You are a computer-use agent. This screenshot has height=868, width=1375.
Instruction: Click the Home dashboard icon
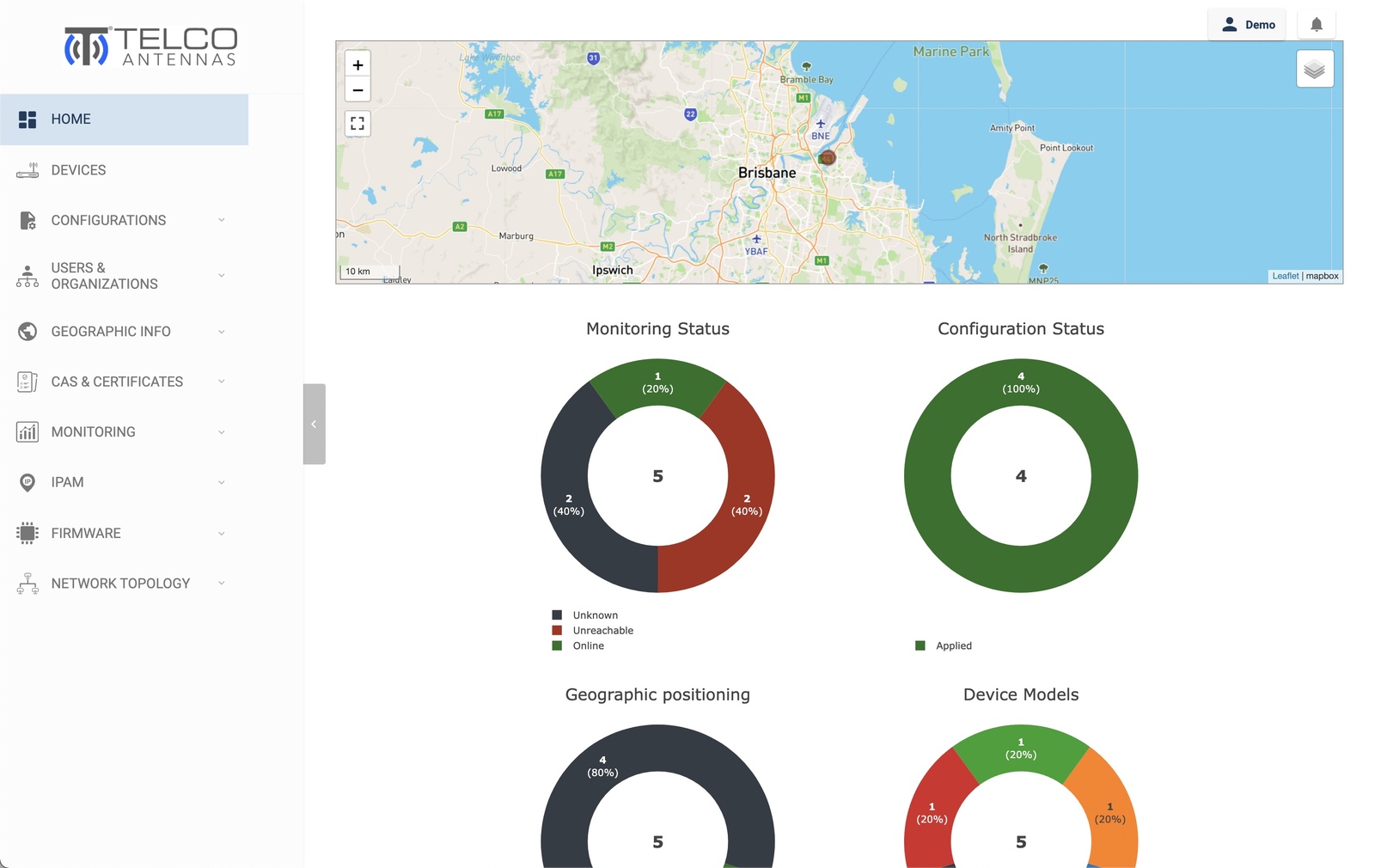(x=27, y=119)
